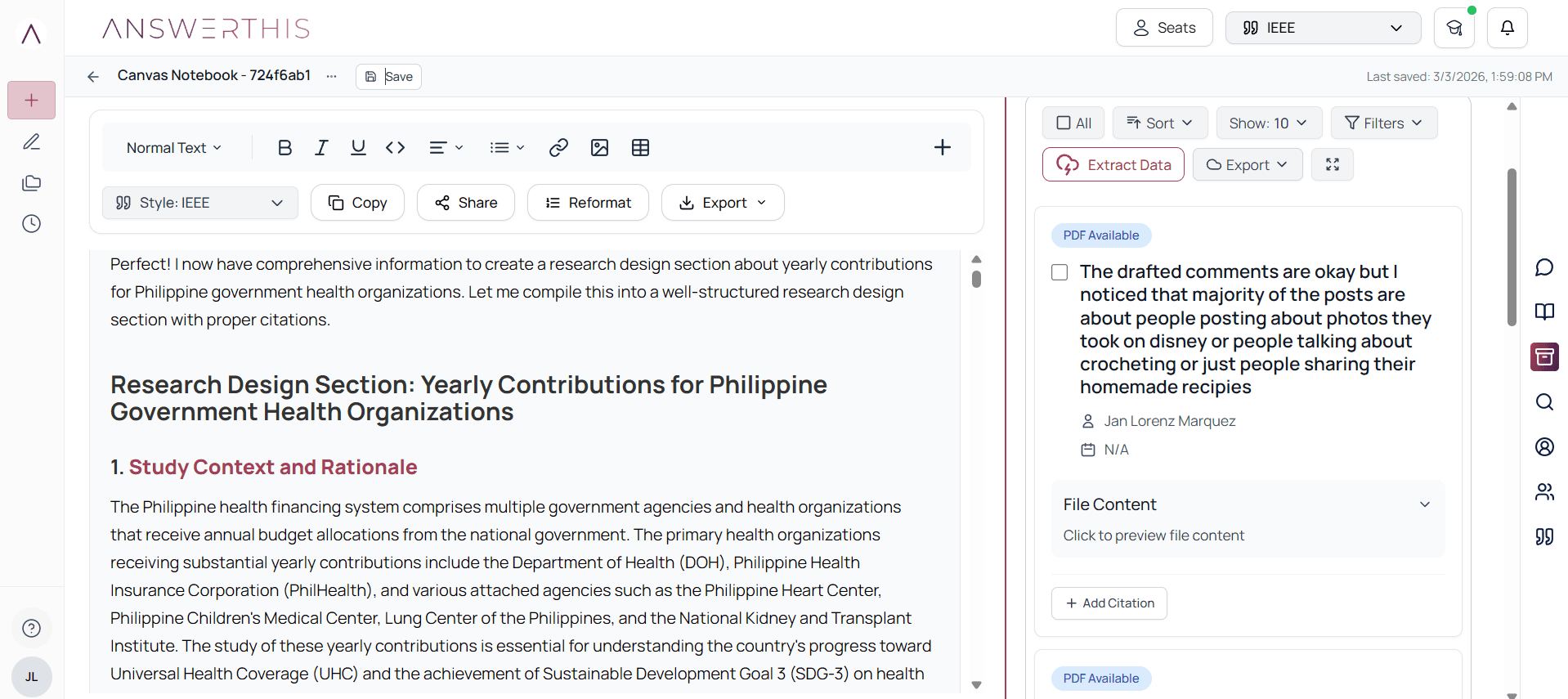Open the history clock sidebar icon
1568x699 pixels.
pyautogui.click(x=32, y=224)
